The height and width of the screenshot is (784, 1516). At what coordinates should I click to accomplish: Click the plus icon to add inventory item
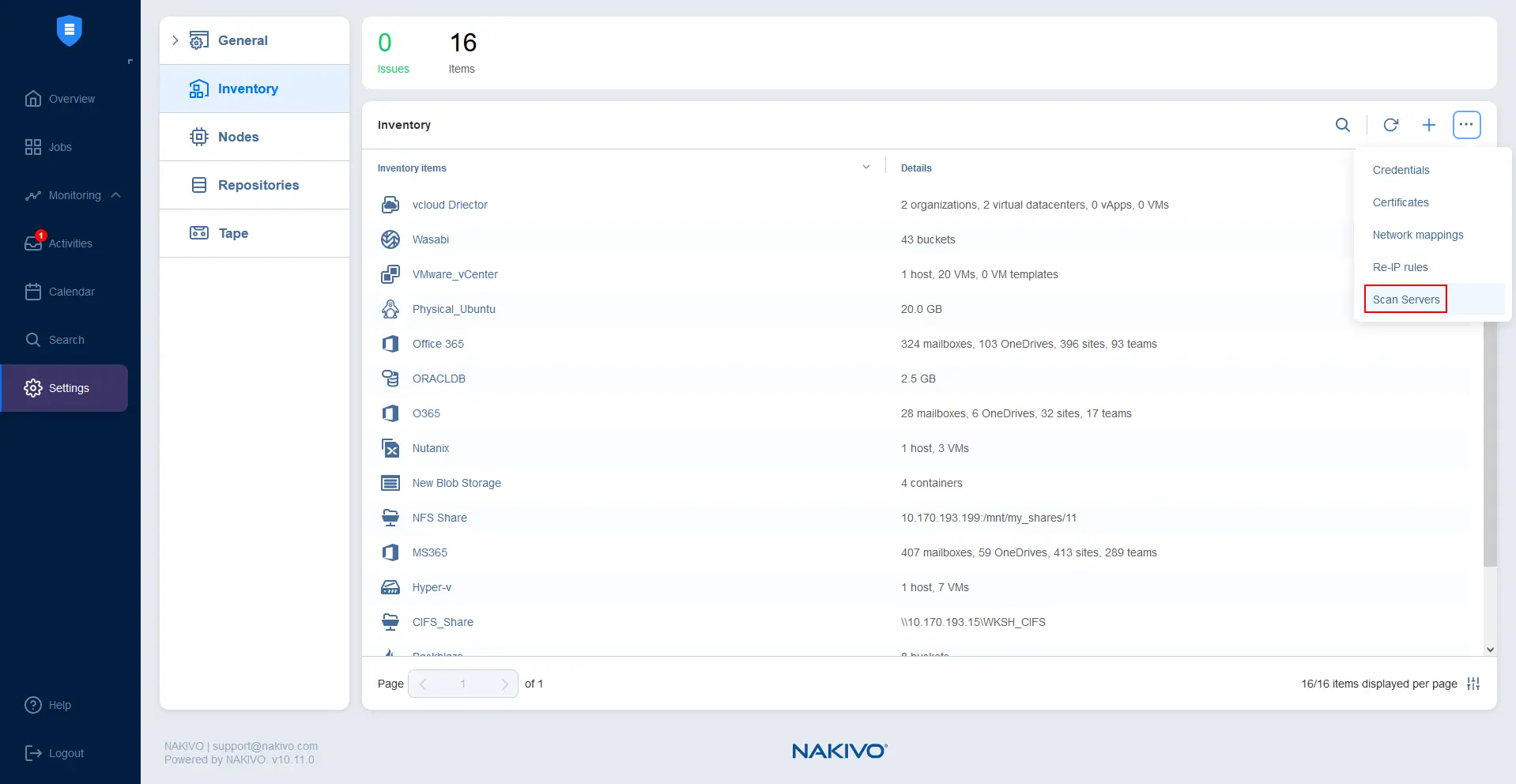(1428, 125)
